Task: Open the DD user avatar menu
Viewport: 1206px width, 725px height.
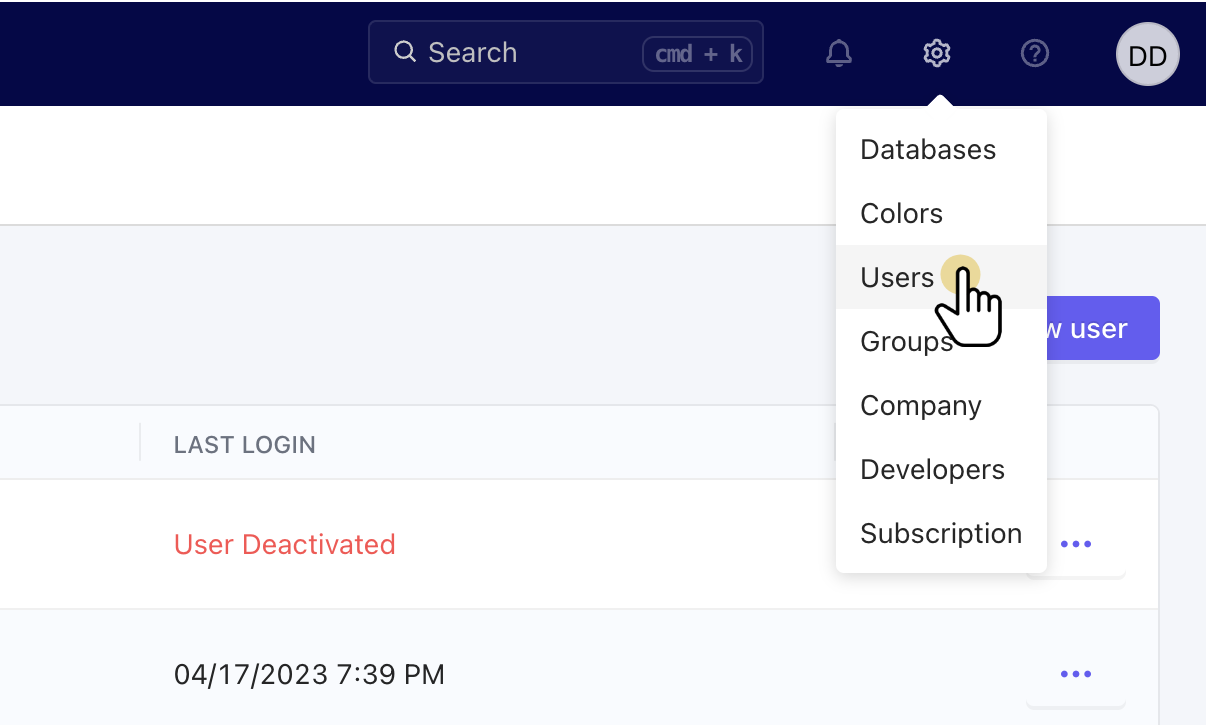Action: 1147,55
